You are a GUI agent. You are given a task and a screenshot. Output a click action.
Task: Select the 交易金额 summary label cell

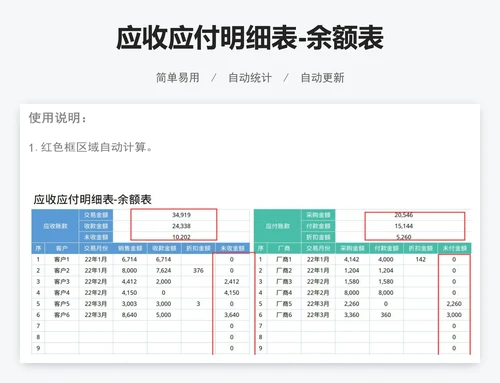point(96,215)
